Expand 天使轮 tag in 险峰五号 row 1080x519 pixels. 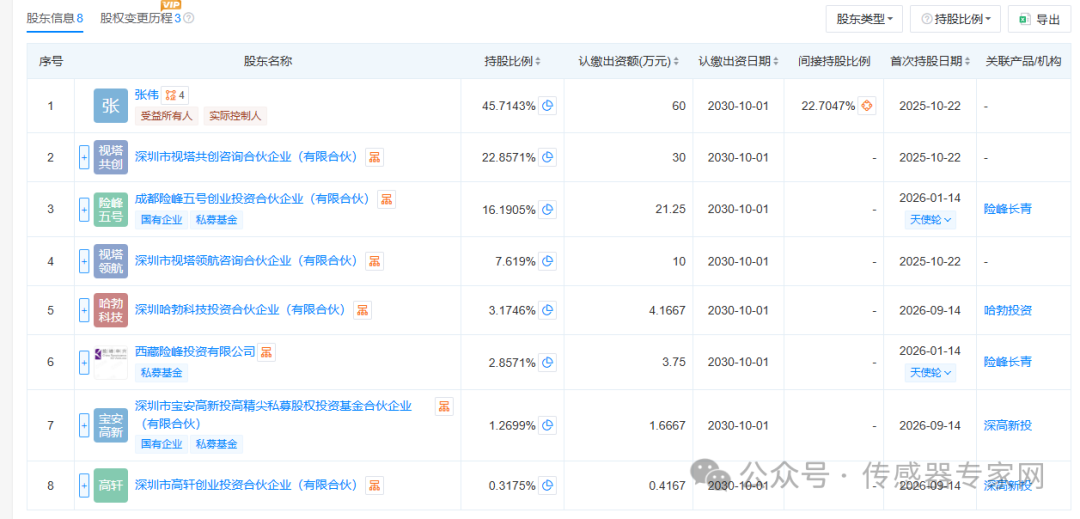click(930, 220)
